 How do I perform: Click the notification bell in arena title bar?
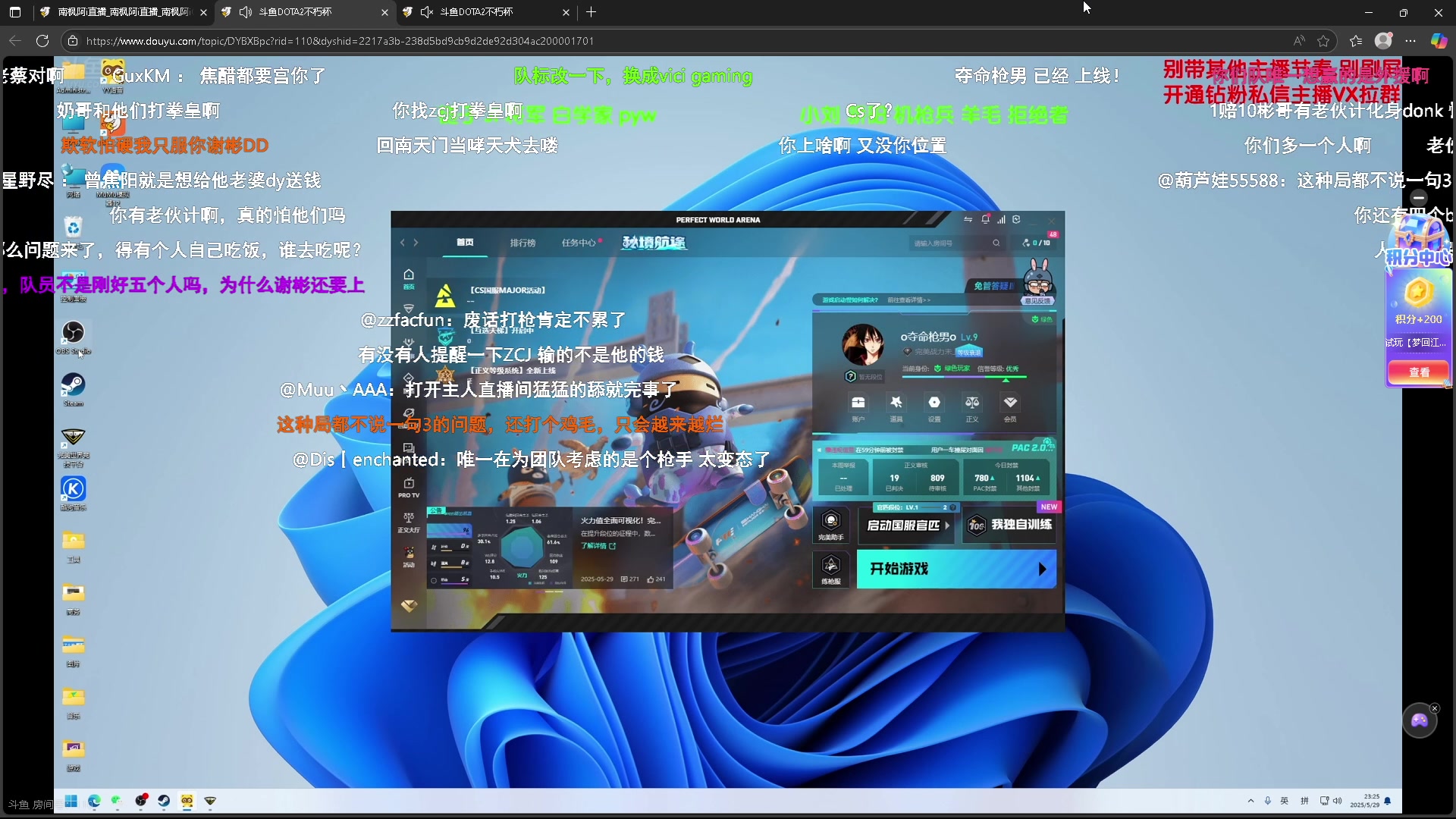985,219
